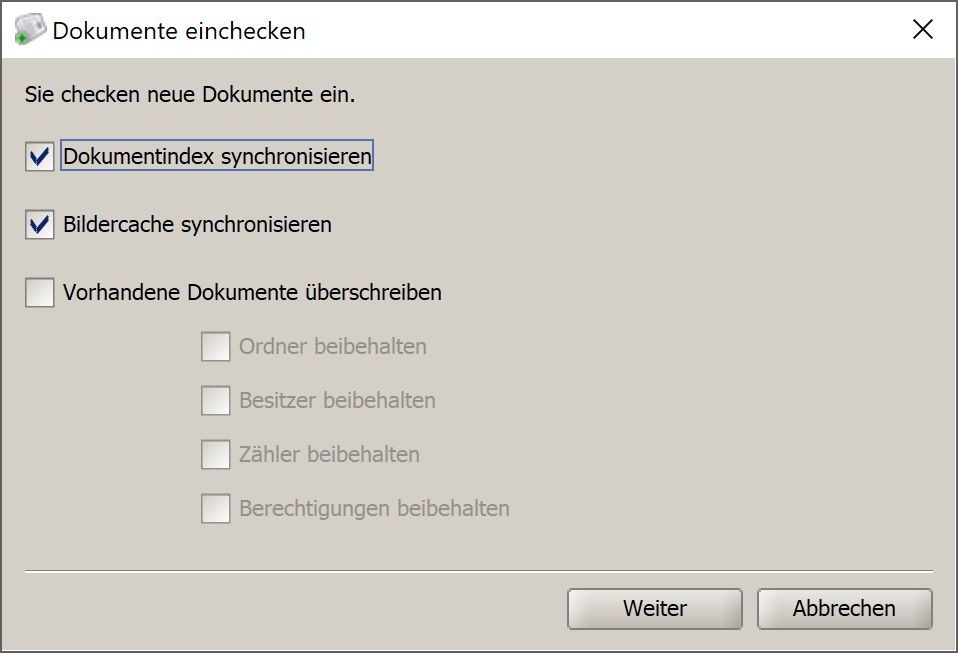Image resolution: width=958 pixels, height=653 pixels.
Task: Click the text Sie checken neue Dokumente ein
Action: point(190,95)
